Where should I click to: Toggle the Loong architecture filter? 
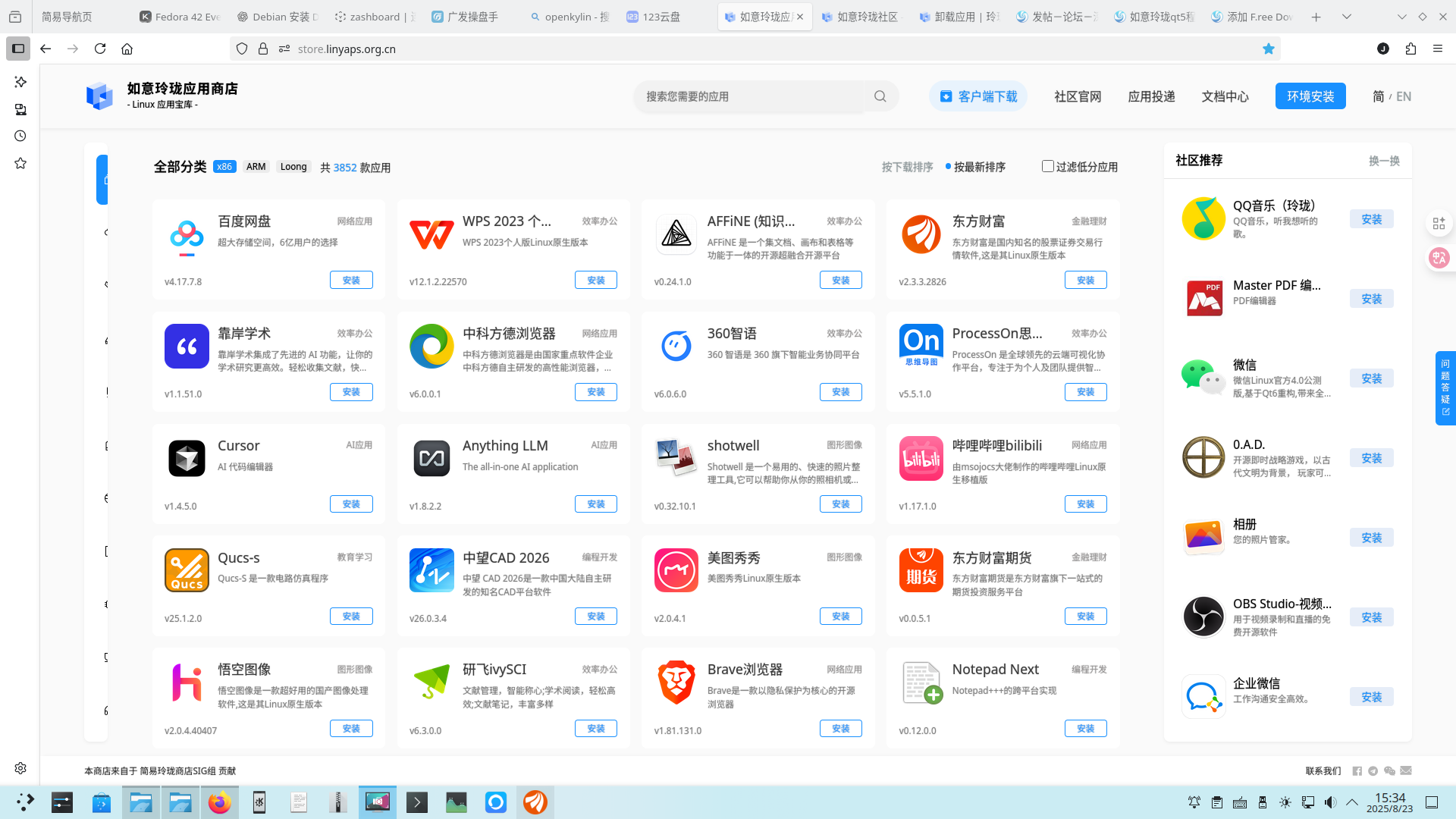tap(293, 167)
